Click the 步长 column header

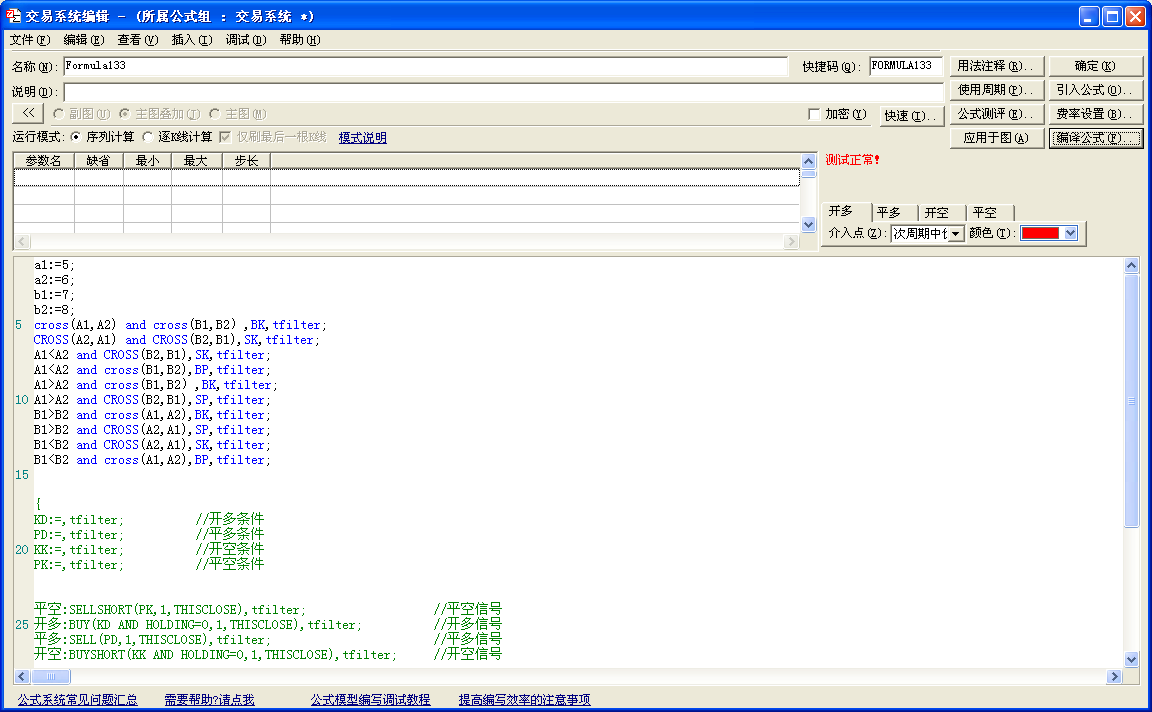[246, 160]
